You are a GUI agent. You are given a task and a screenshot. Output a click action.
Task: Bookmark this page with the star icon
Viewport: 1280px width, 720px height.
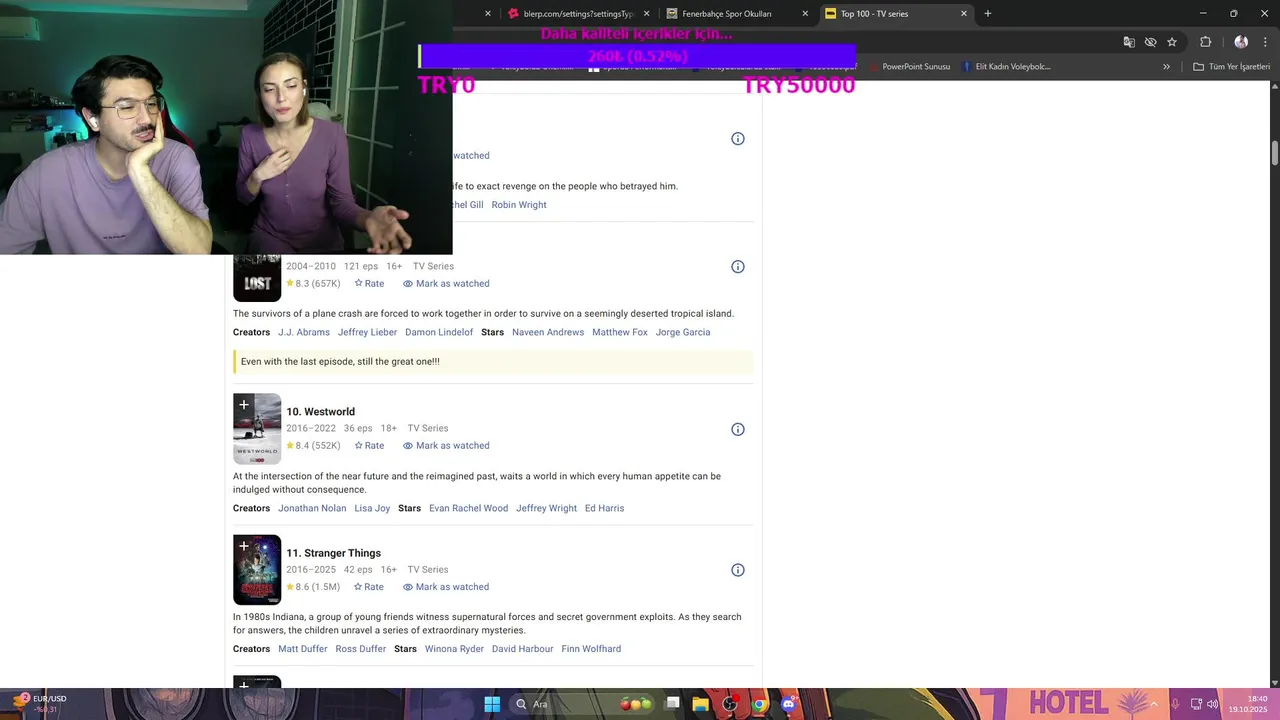click(1172, 42)
